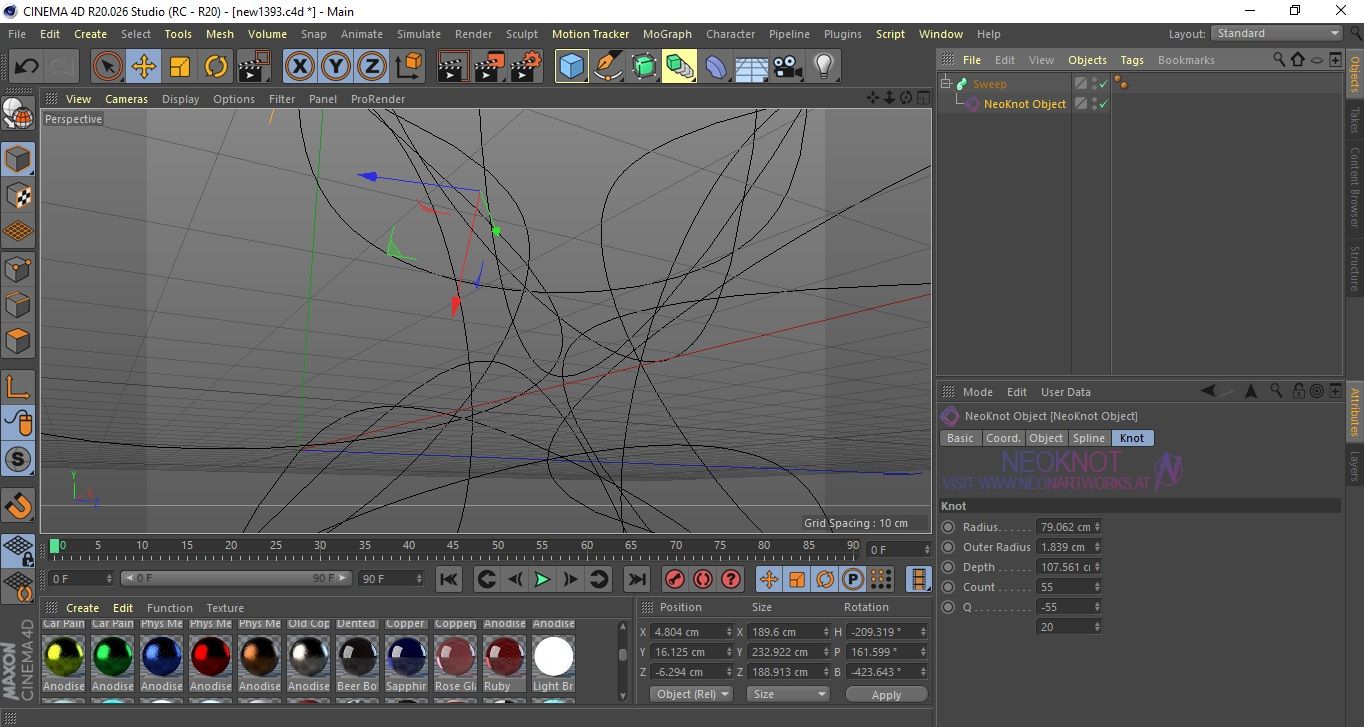
Task: Click Render View clapperboard icon
Action: [454, 67]
